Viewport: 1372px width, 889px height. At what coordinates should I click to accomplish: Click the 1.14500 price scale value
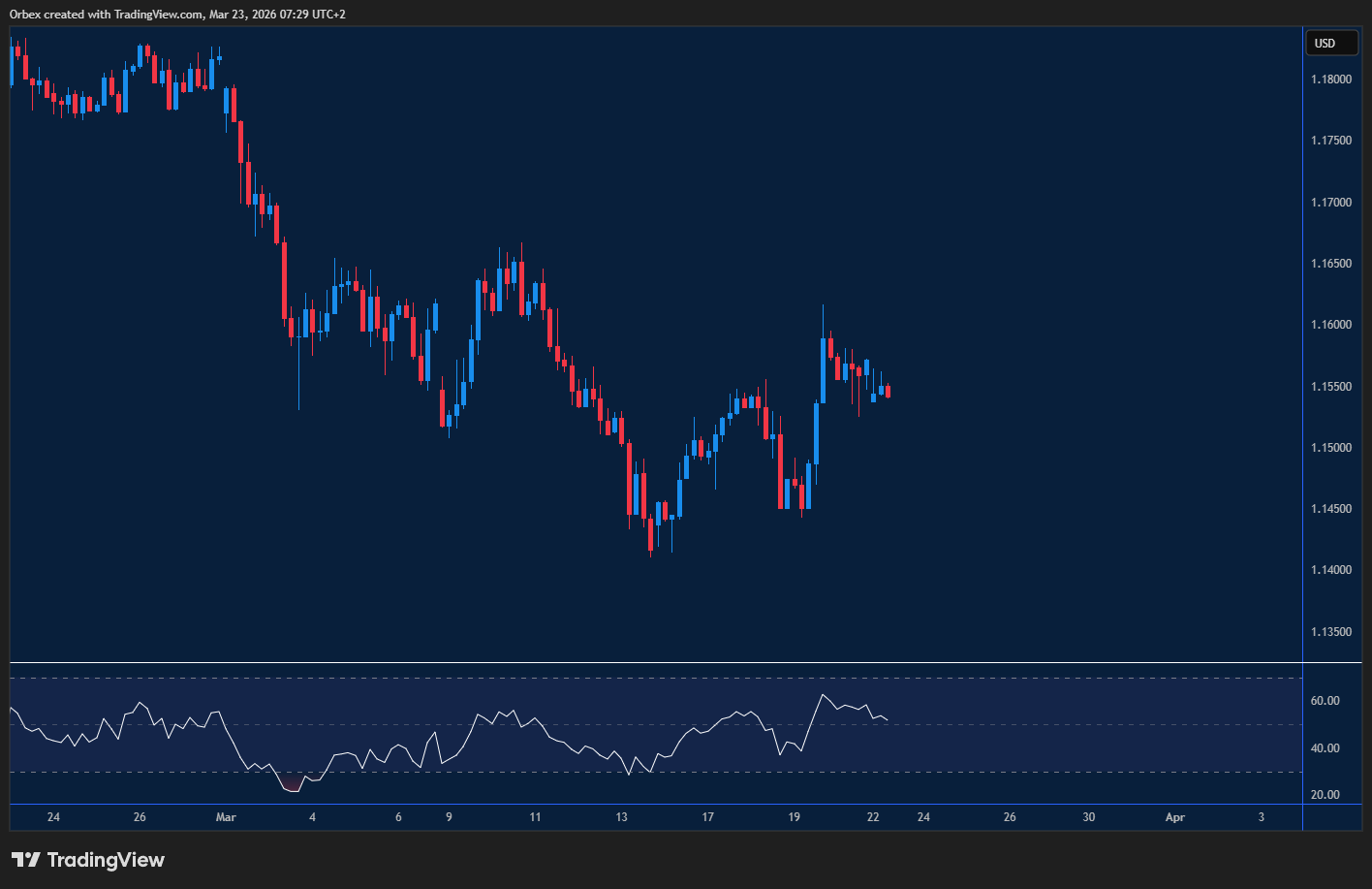coord(1331,509)
